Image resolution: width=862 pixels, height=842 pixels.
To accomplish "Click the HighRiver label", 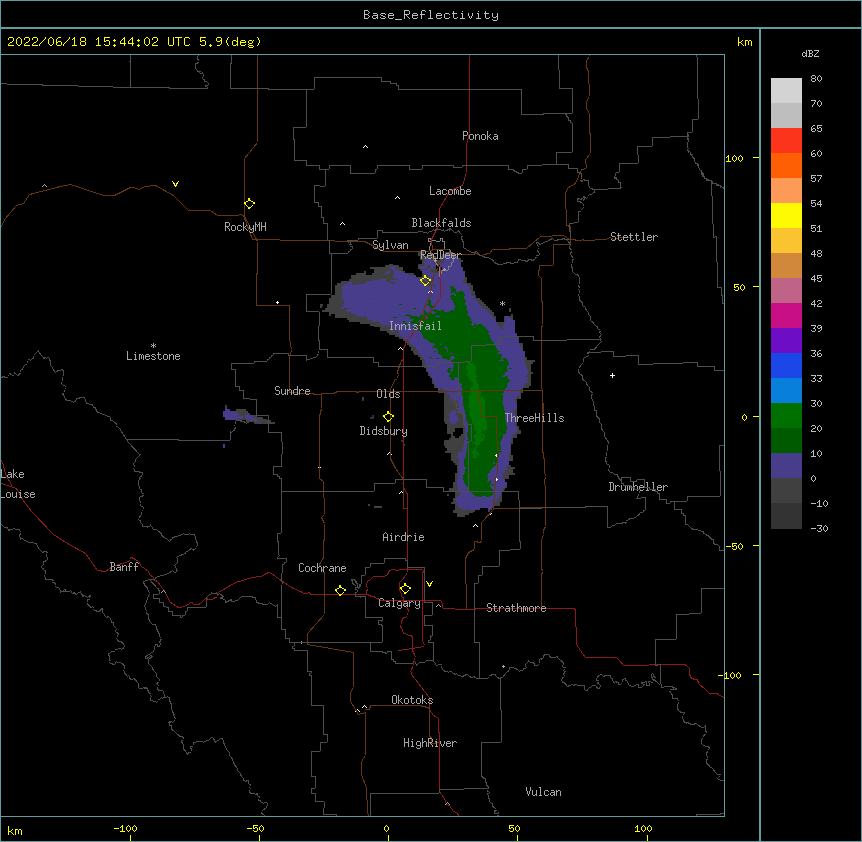I will (x=430, y=743).
